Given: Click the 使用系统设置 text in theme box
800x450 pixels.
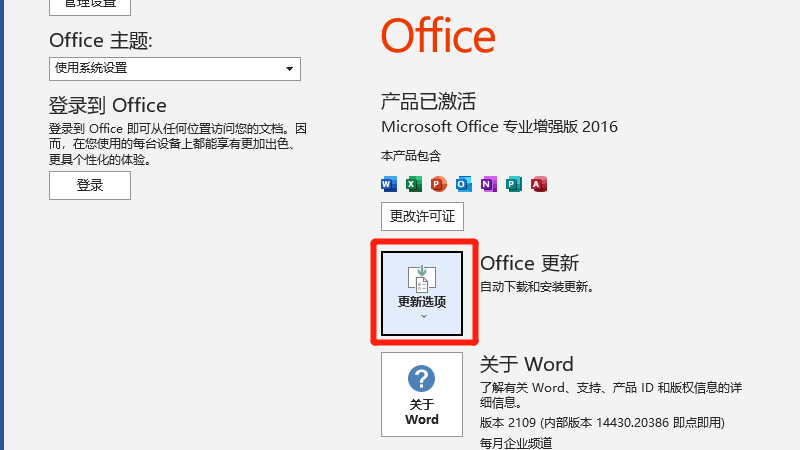Looking at the screenshot, I should (x=92, y=69).
